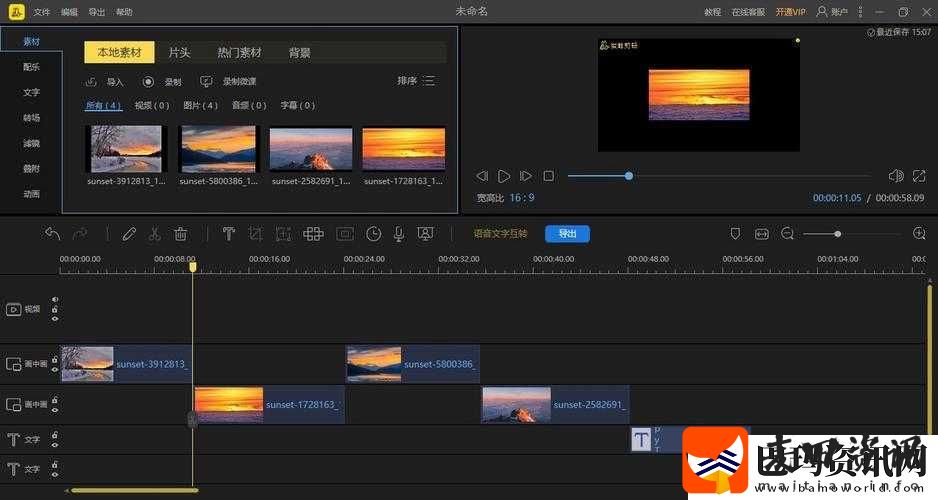
Task: Mute the 视频 track with its speaker toggle
Action: [55, 300]
